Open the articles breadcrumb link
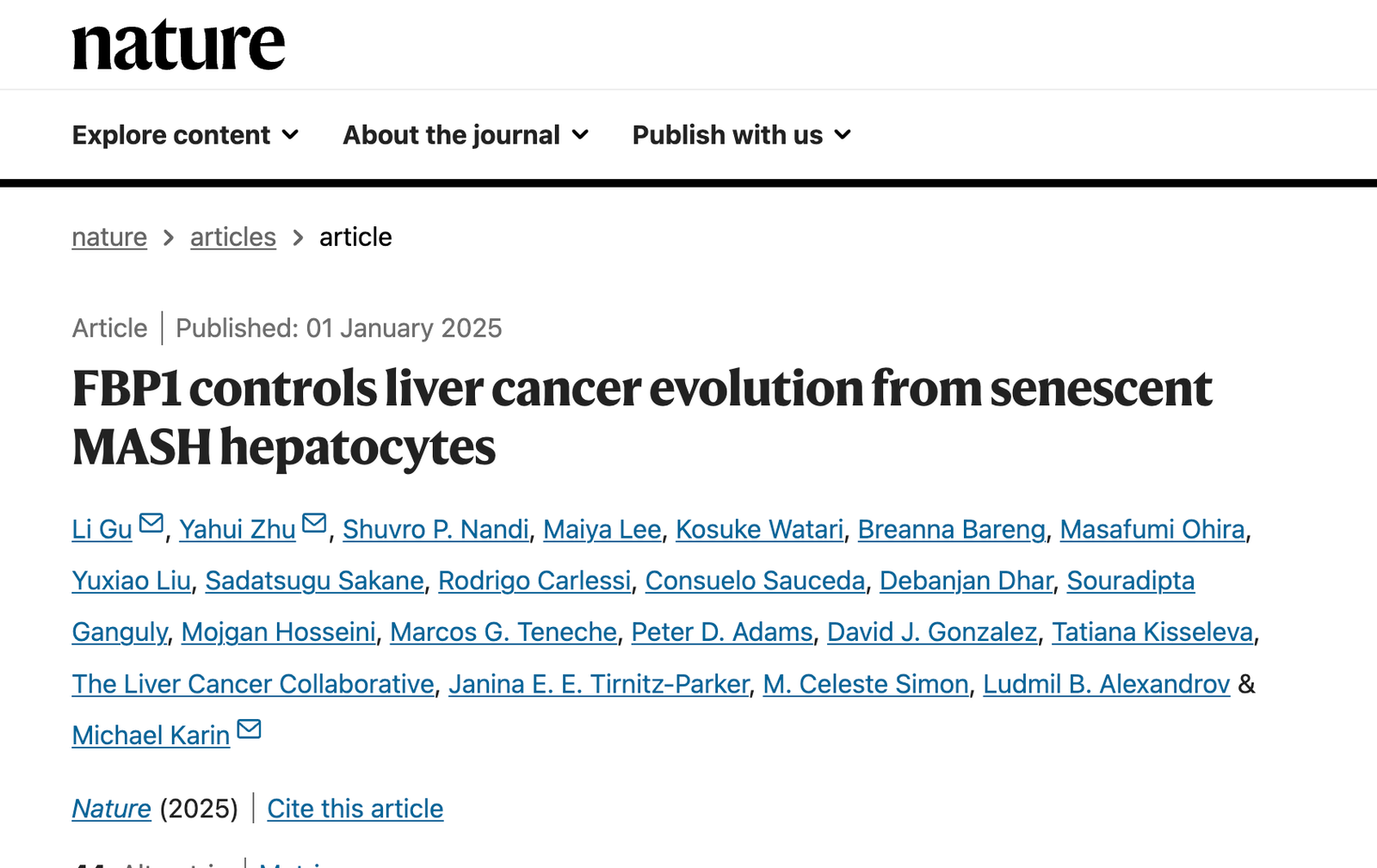1377x868 pixels. [233, 237]
